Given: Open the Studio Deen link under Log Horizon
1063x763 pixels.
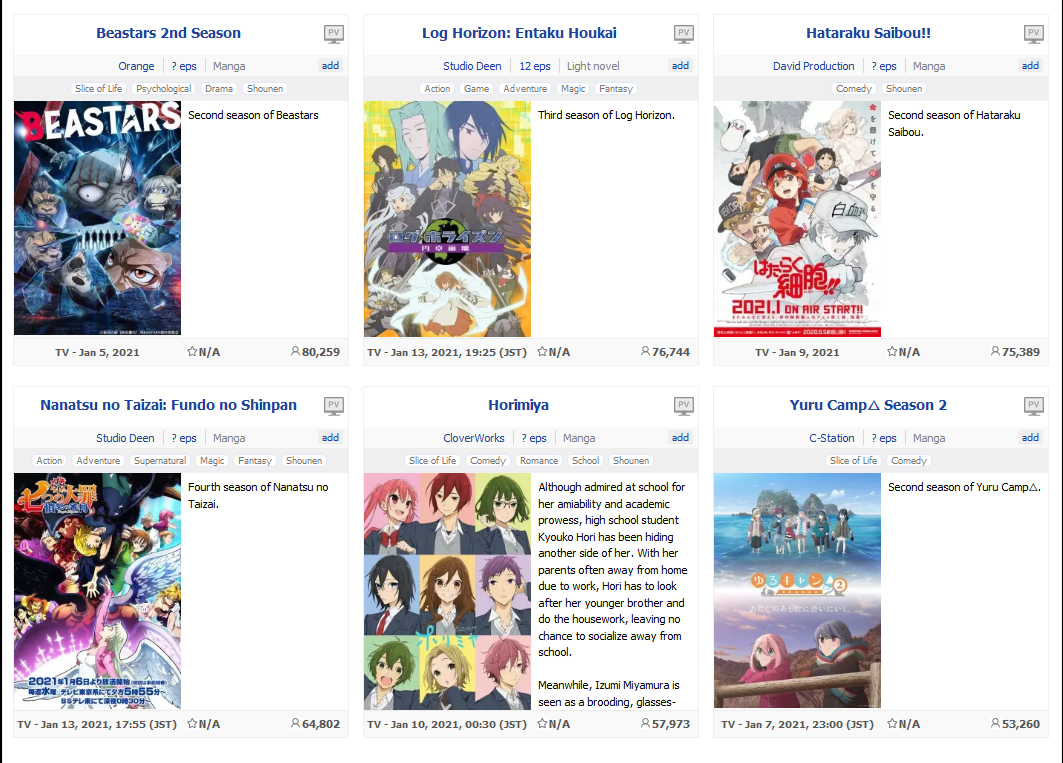Looking at the screenshot, I should click(x=472, y=66).
